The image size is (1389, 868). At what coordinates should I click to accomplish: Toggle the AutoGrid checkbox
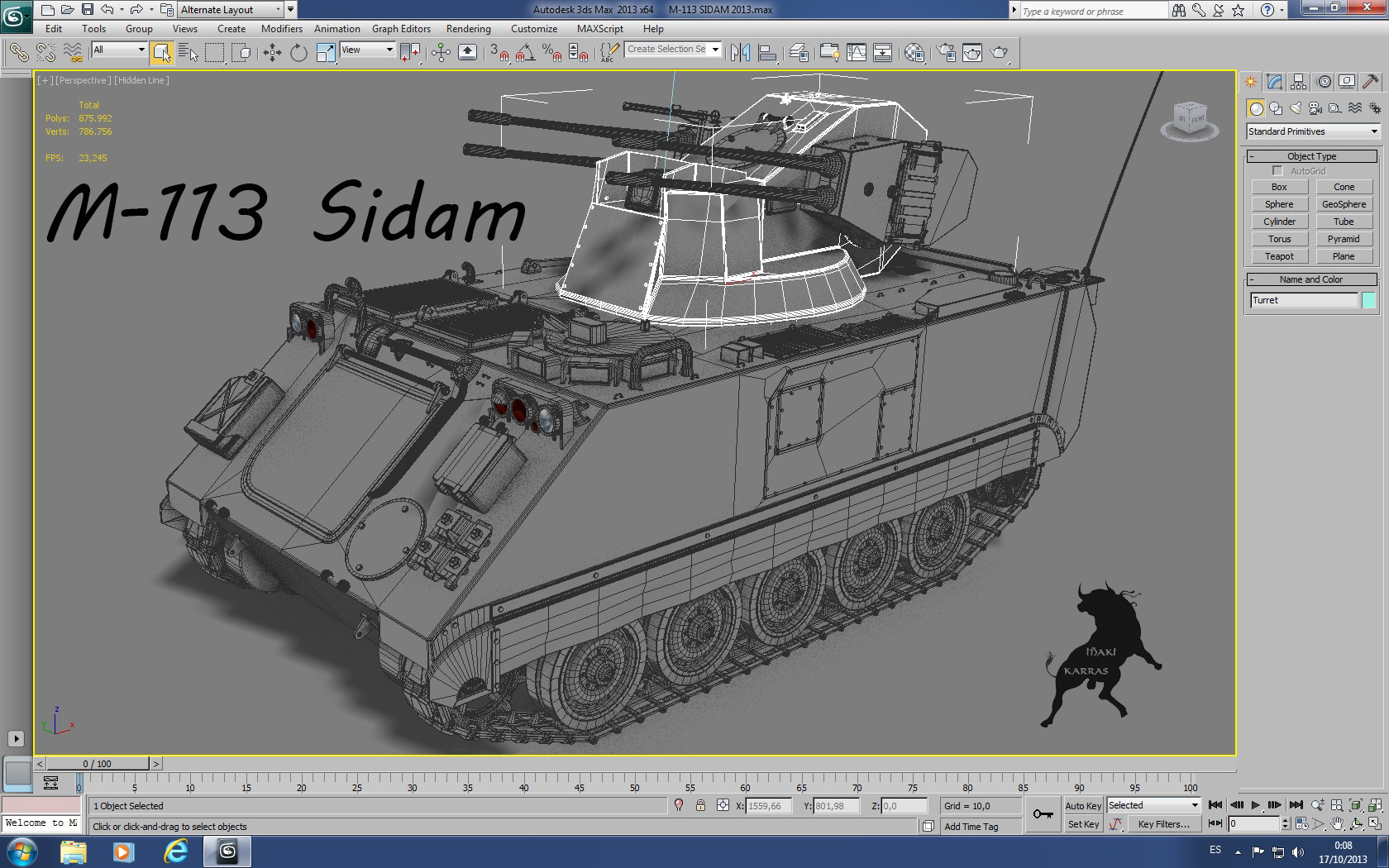coord(1277,171)
